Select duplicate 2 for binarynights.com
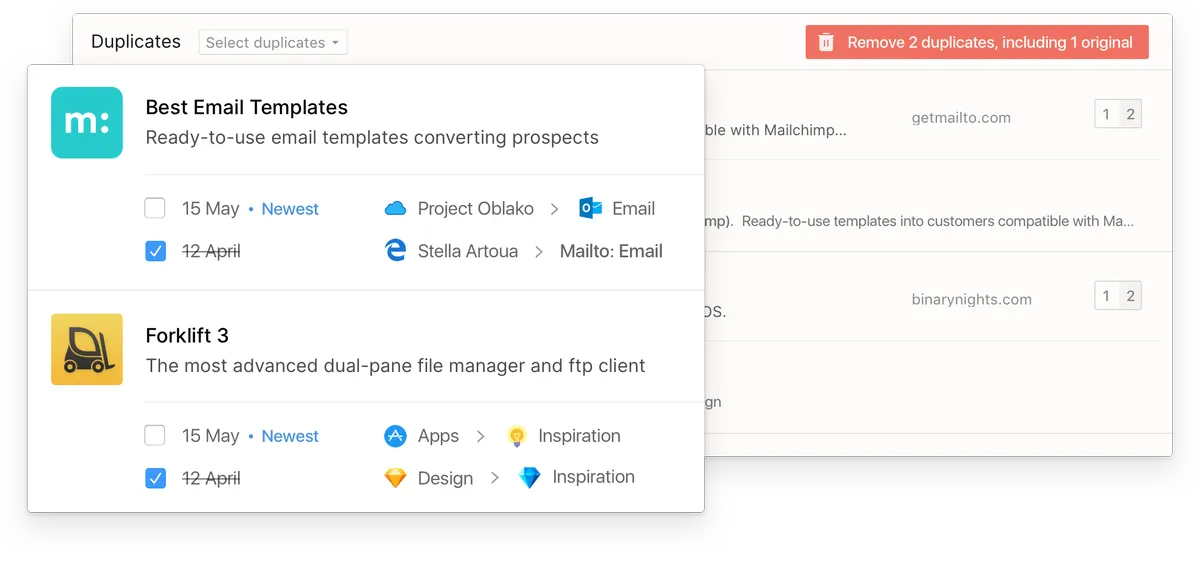This screenshot has width=1200, height=568. (x=1131, y=296)
